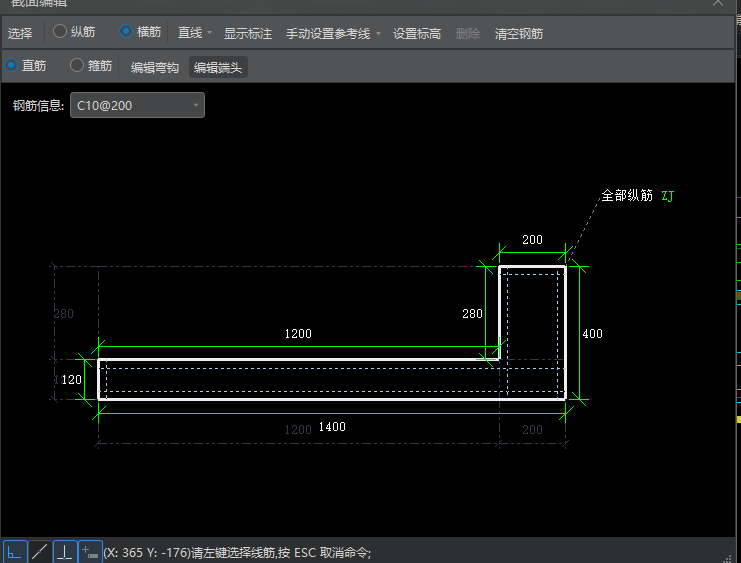The height and width of the screenshot is (563, 741).
Task: Close the 截面编辑 window
Action: coord(718,3)
